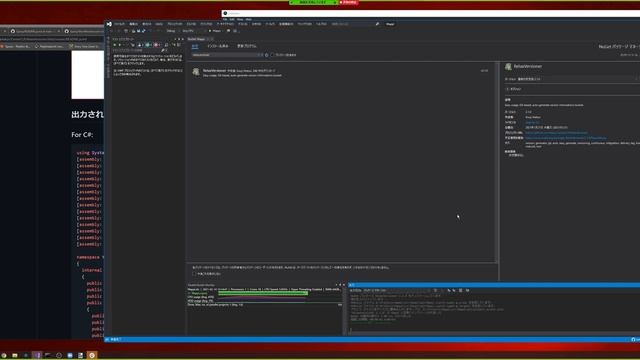Open the ヘルプ menu in Visual Studio
640x360 pixels.
[321, 24]
